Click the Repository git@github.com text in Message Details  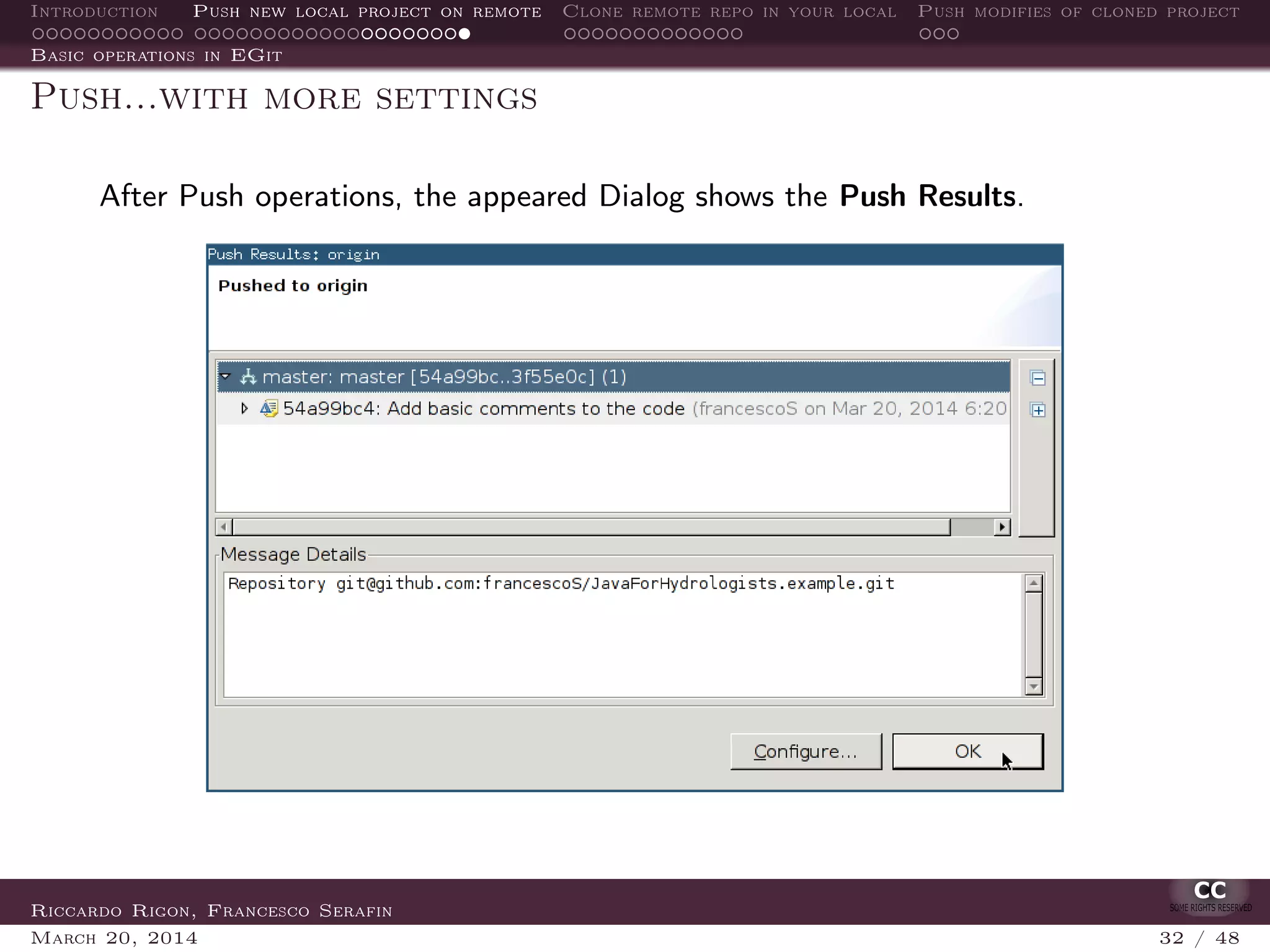tap(561, 584)
